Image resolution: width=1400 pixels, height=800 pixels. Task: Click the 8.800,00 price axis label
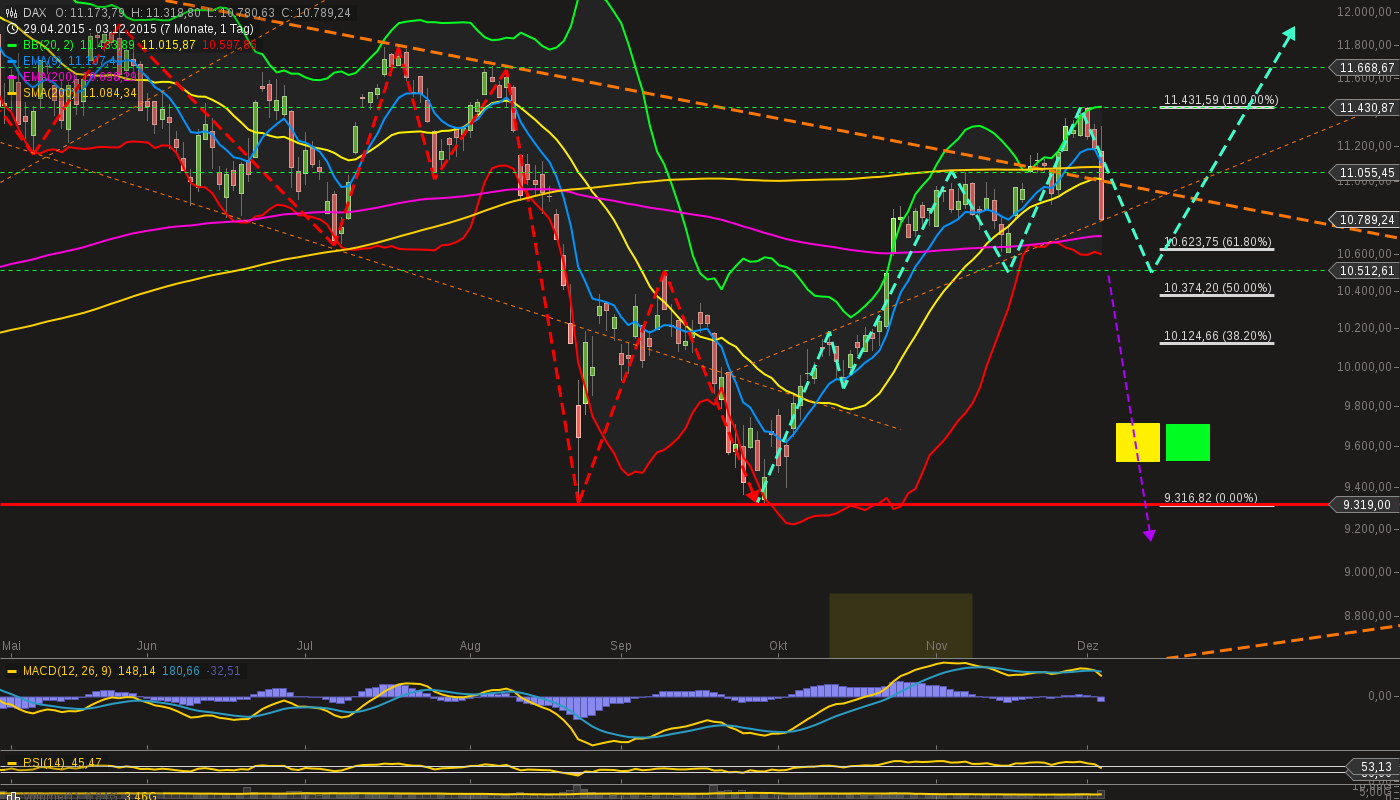tap(1369, 616)
